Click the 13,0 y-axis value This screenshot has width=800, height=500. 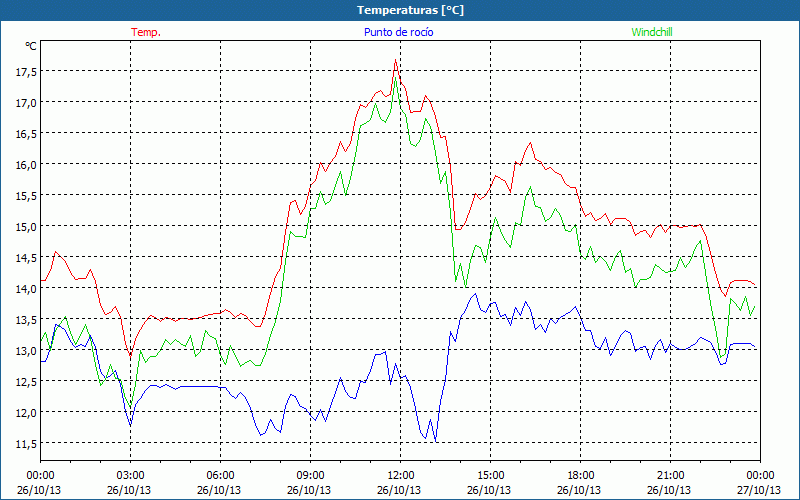tap(26, 351)
